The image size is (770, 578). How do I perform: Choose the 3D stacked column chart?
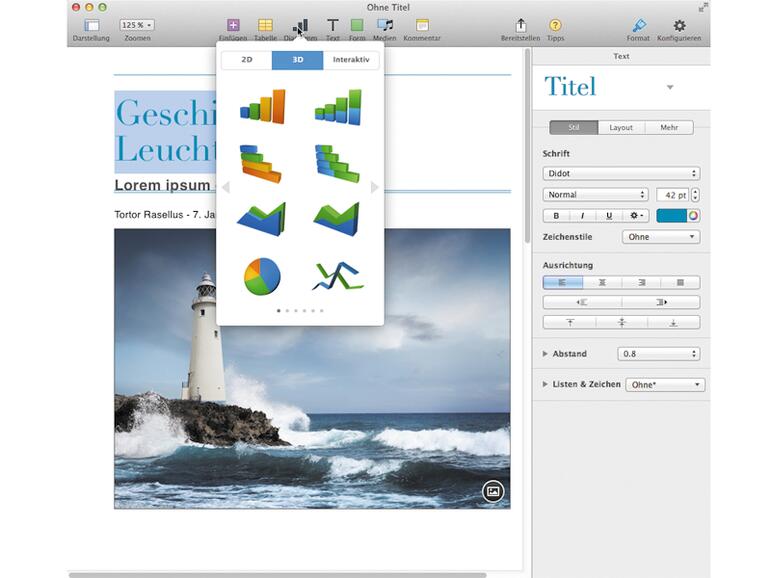tap(337, 107)
